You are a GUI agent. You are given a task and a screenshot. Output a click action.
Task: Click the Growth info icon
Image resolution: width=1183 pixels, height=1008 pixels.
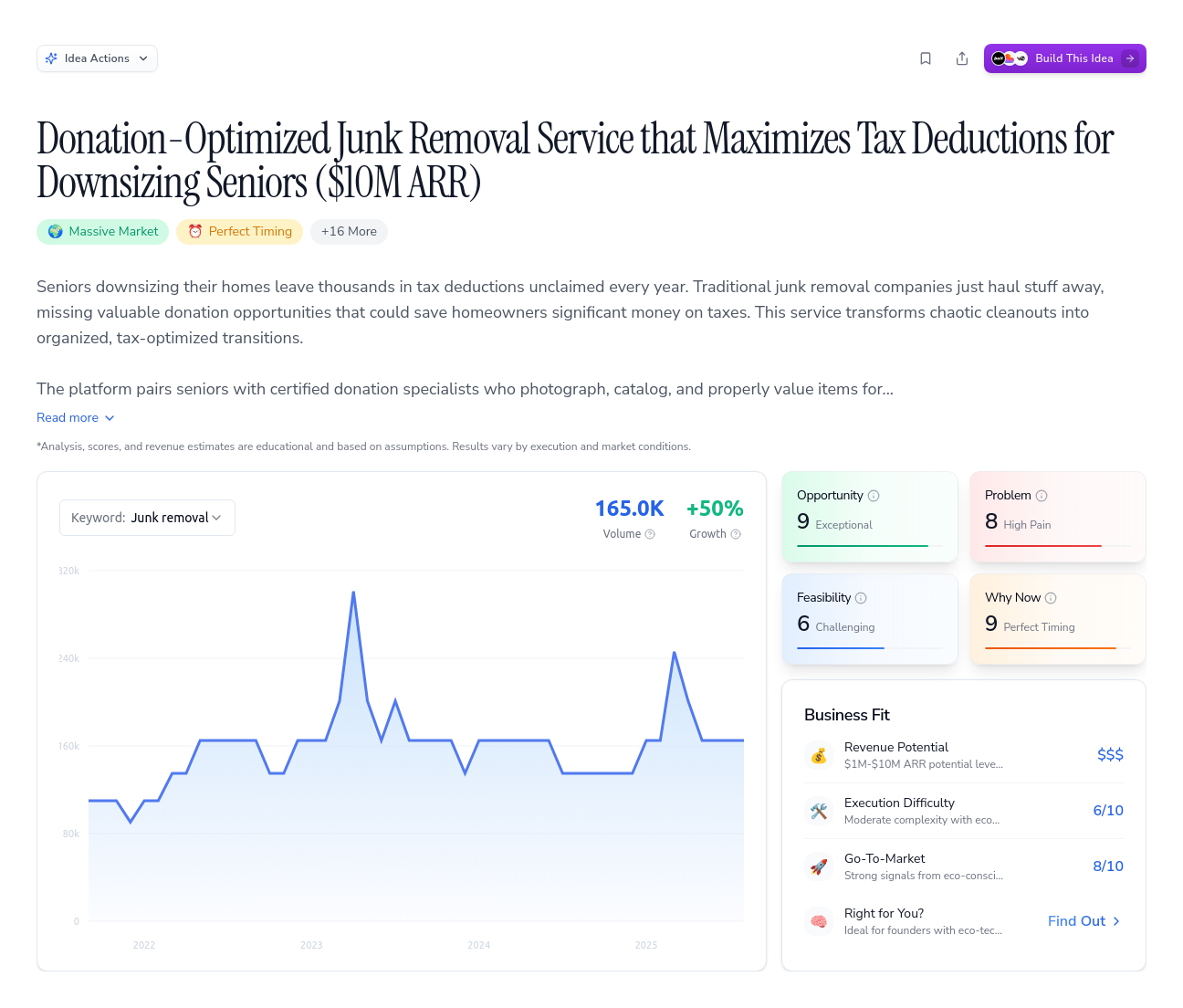736,534
